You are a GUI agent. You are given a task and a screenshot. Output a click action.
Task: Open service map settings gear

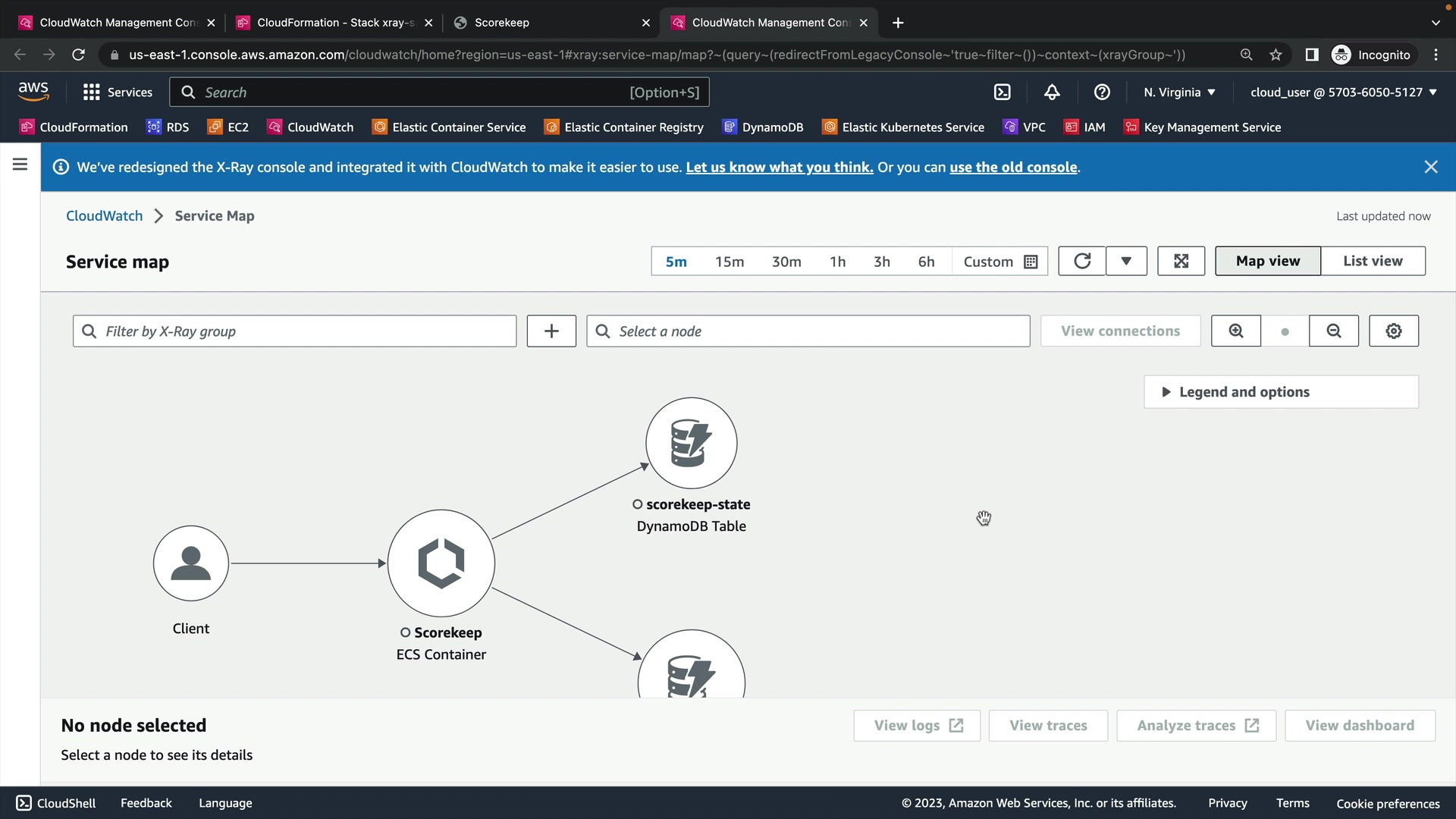[x=1393, y=331]
